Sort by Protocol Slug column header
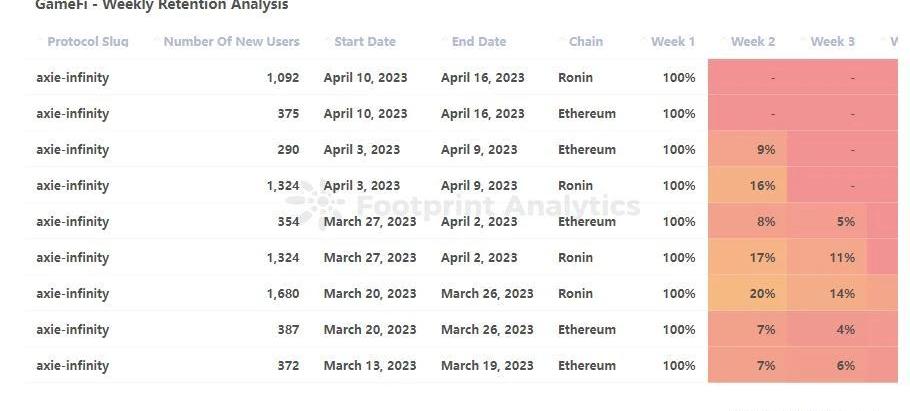 (x=88, y=42)
